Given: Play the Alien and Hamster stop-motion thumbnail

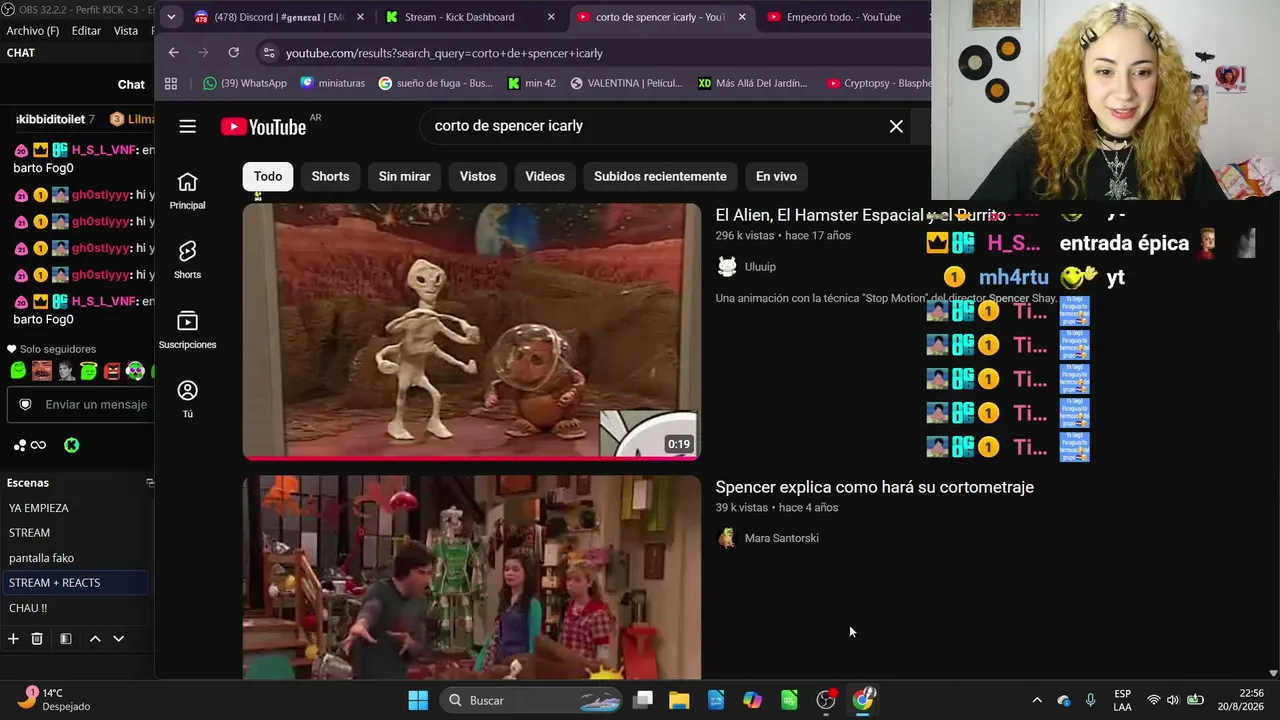Looking at the screenshot, I should pos(472,331).
